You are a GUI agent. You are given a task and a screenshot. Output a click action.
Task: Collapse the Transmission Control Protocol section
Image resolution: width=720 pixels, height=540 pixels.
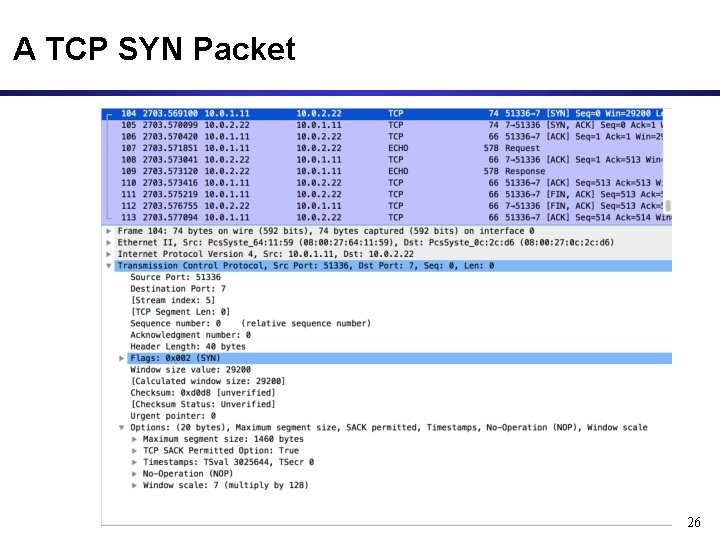[x=109, y=266]
